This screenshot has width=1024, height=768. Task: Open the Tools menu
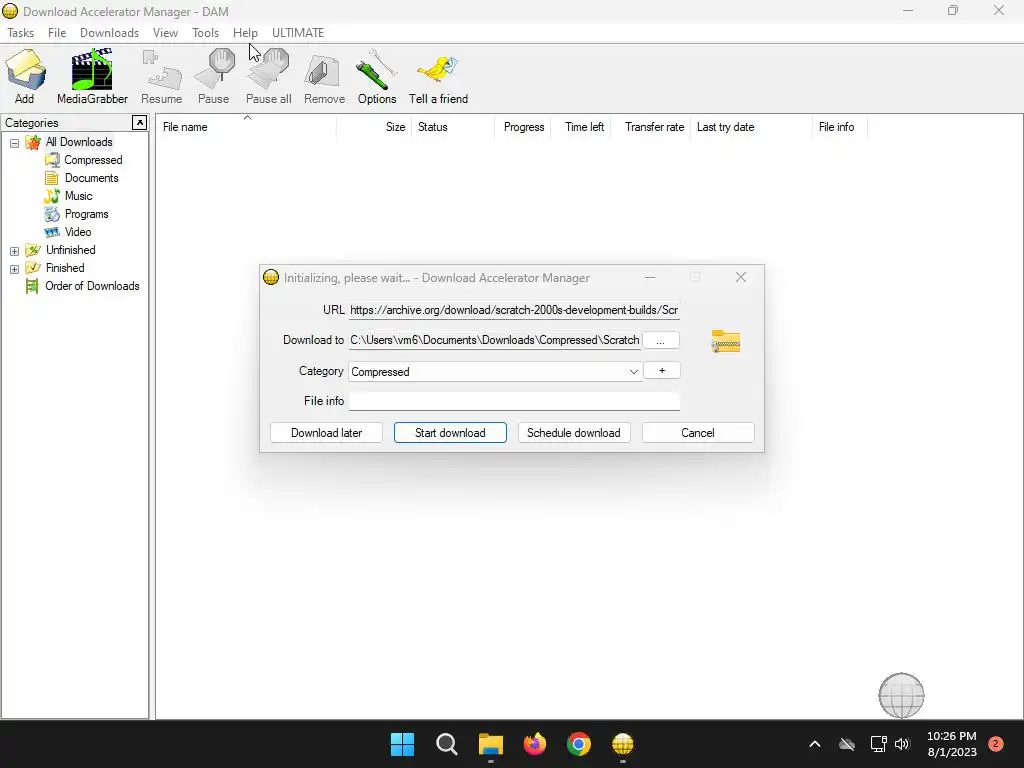coord(205,33)
